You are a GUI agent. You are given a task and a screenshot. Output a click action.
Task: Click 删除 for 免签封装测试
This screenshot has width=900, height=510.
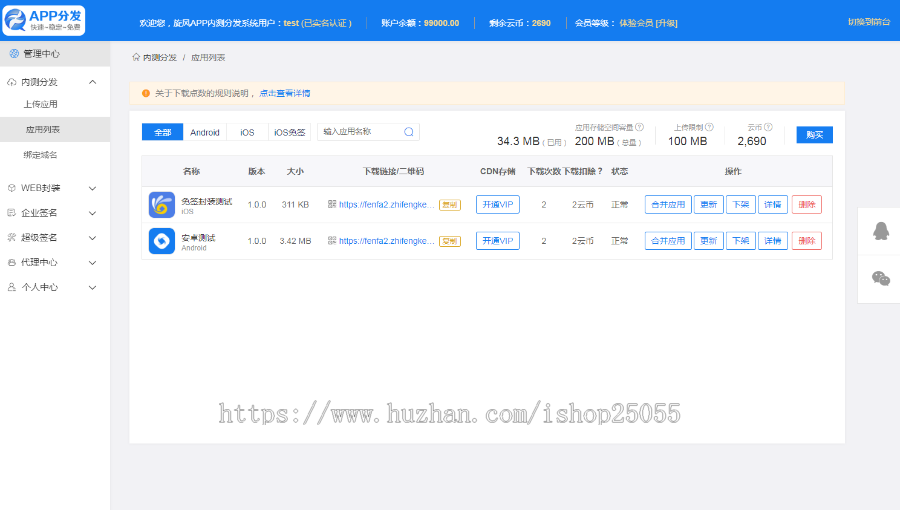(x=807, y=204)
